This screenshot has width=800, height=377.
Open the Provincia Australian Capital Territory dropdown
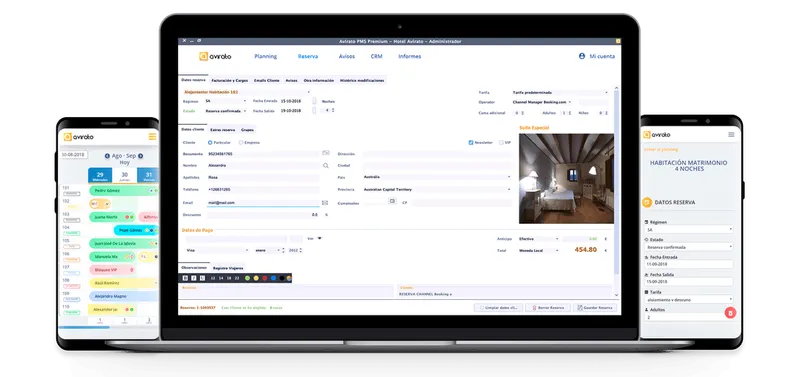tap(437, 189)
